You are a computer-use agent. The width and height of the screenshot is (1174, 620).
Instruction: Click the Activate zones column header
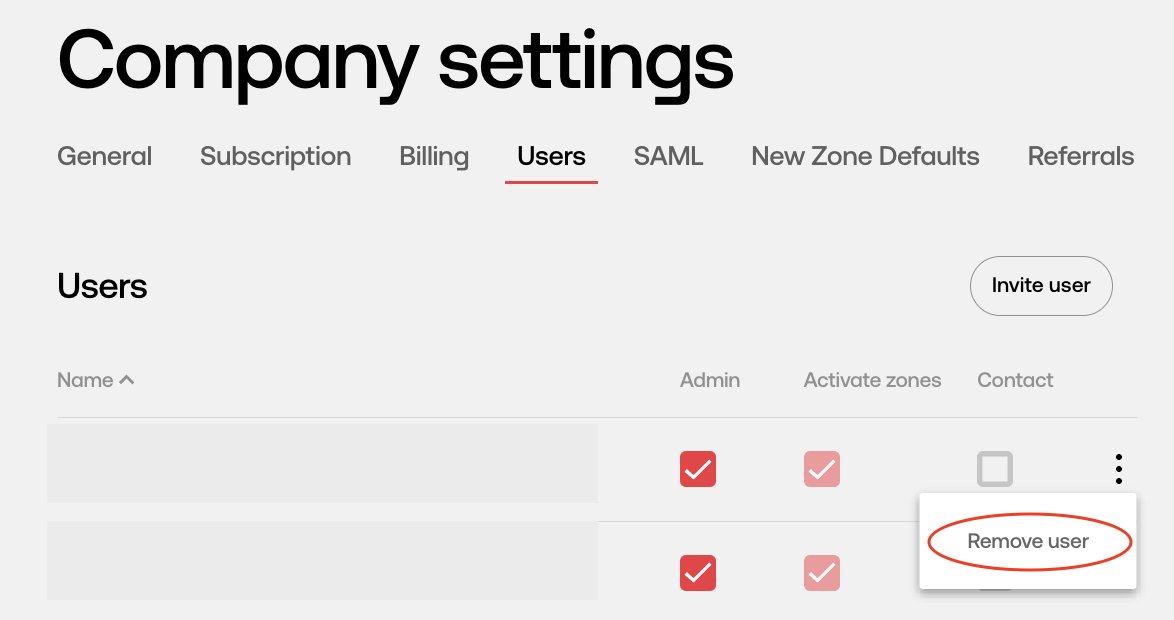pos(872,380)
